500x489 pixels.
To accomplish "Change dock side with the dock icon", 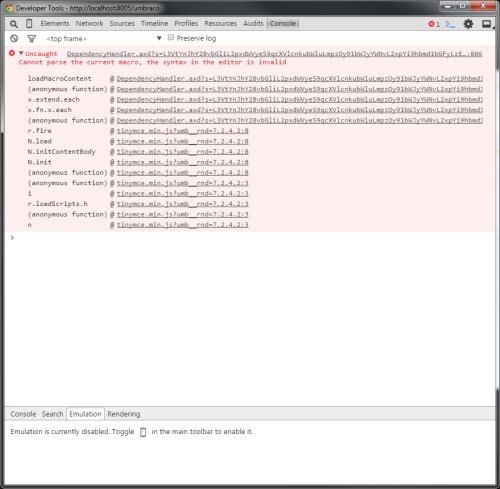I will tap(487, 24).
